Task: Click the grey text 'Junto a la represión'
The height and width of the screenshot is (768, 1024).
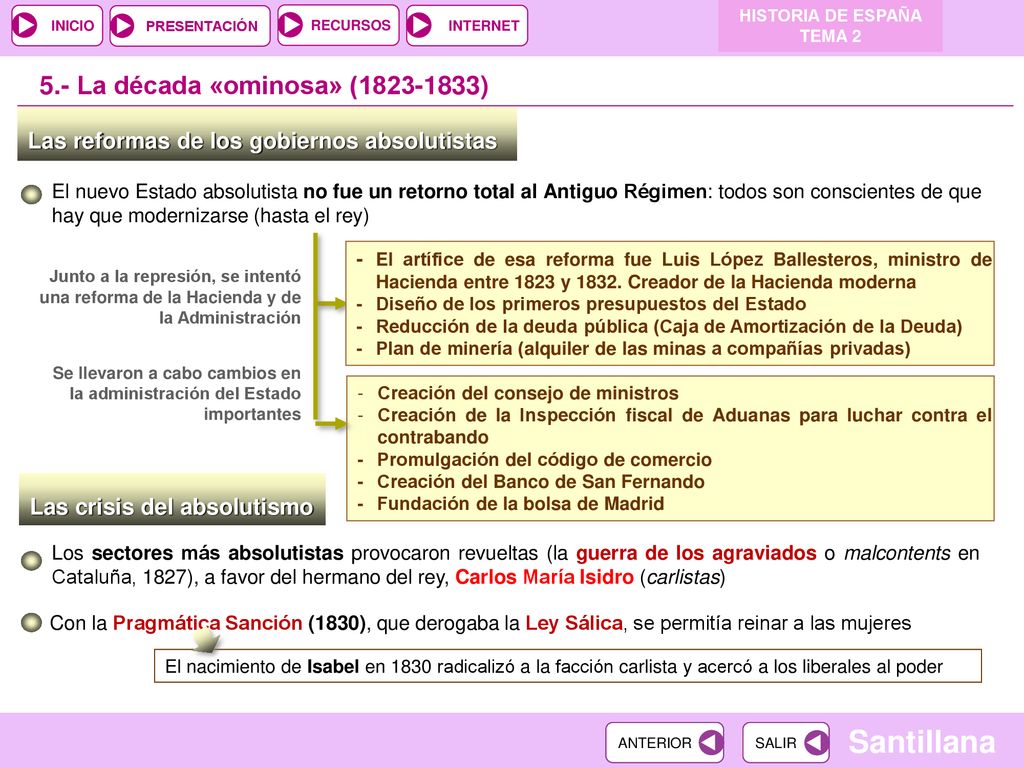Action: pyautogui.click(x=170, y=297)
